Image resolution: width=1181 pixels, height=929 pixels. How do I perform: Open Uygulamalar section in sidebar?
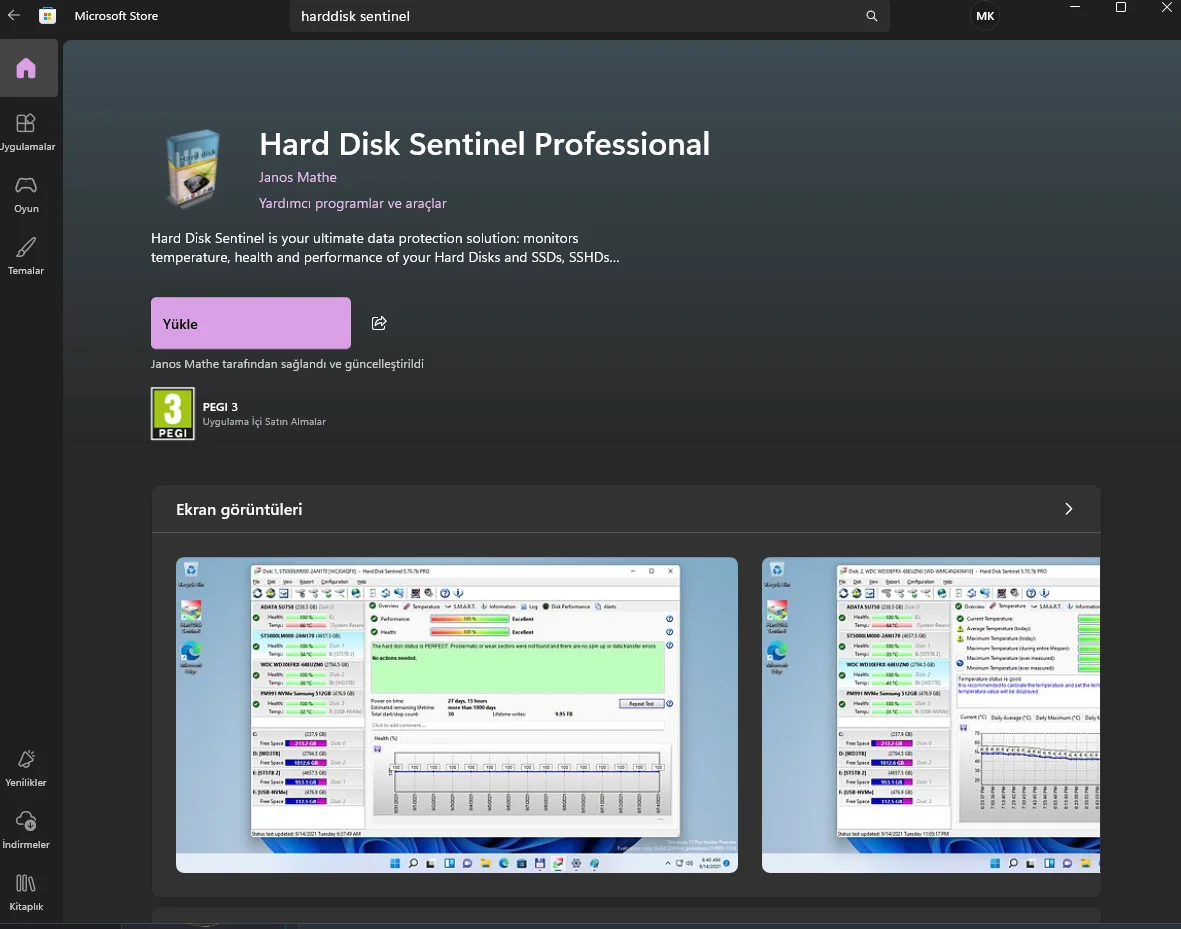[26, 132]
